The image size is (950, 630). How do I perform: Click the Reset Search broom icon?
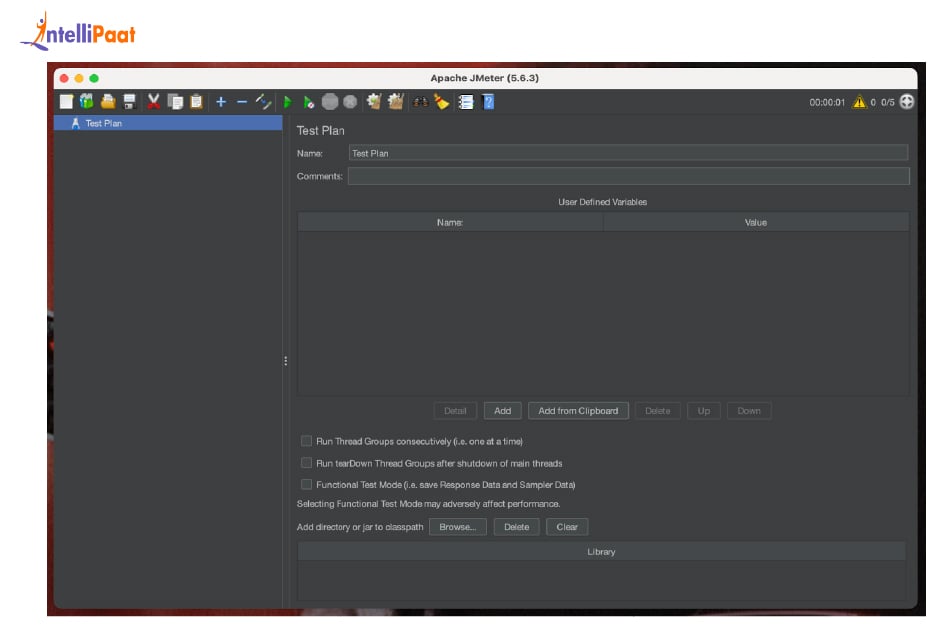click(x=442, y=102)
